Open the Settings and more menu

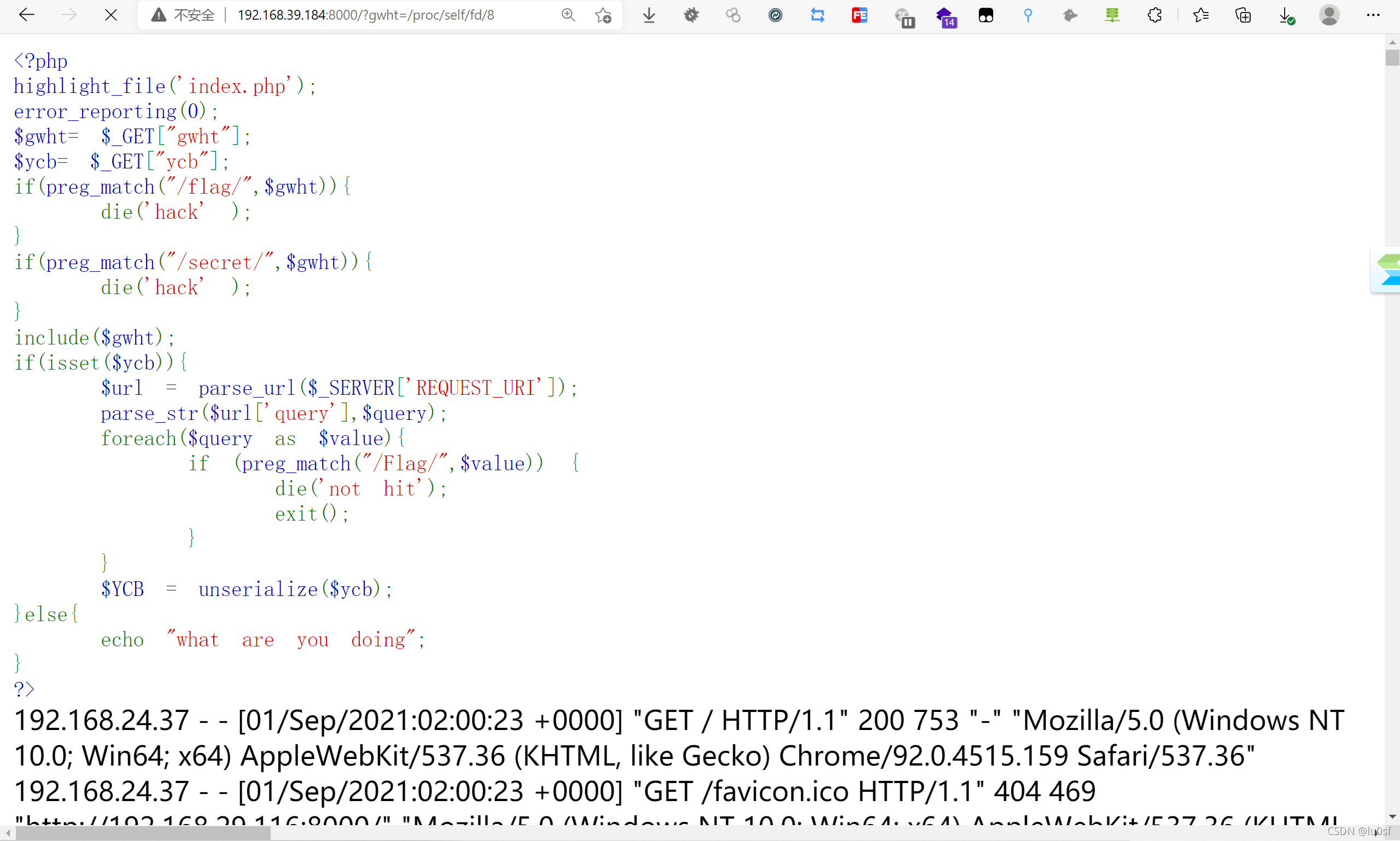coord(1373,15)
